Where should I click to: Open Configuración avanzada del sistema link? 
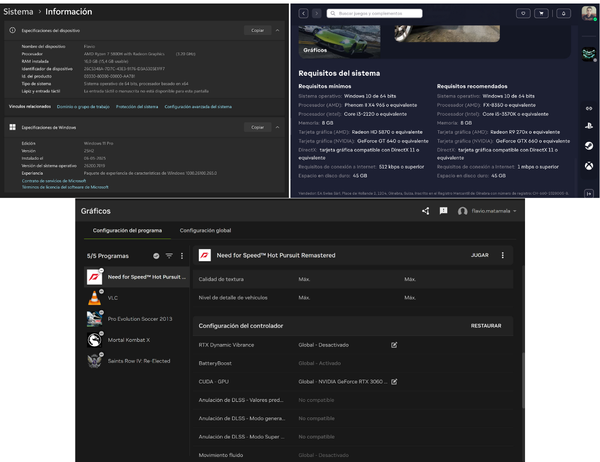(198, 106)
